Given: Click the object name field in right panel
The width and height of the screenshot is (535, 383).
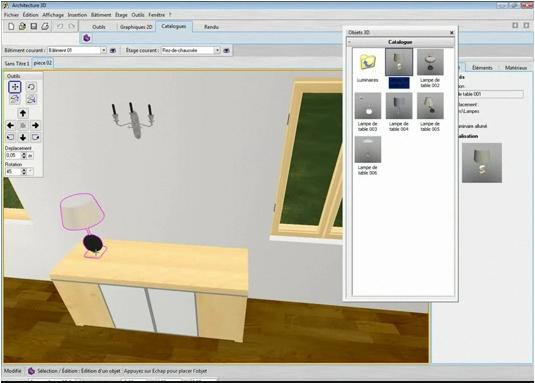Looking at the screenshot, I should pyautogui.click(x=490, y=94).
